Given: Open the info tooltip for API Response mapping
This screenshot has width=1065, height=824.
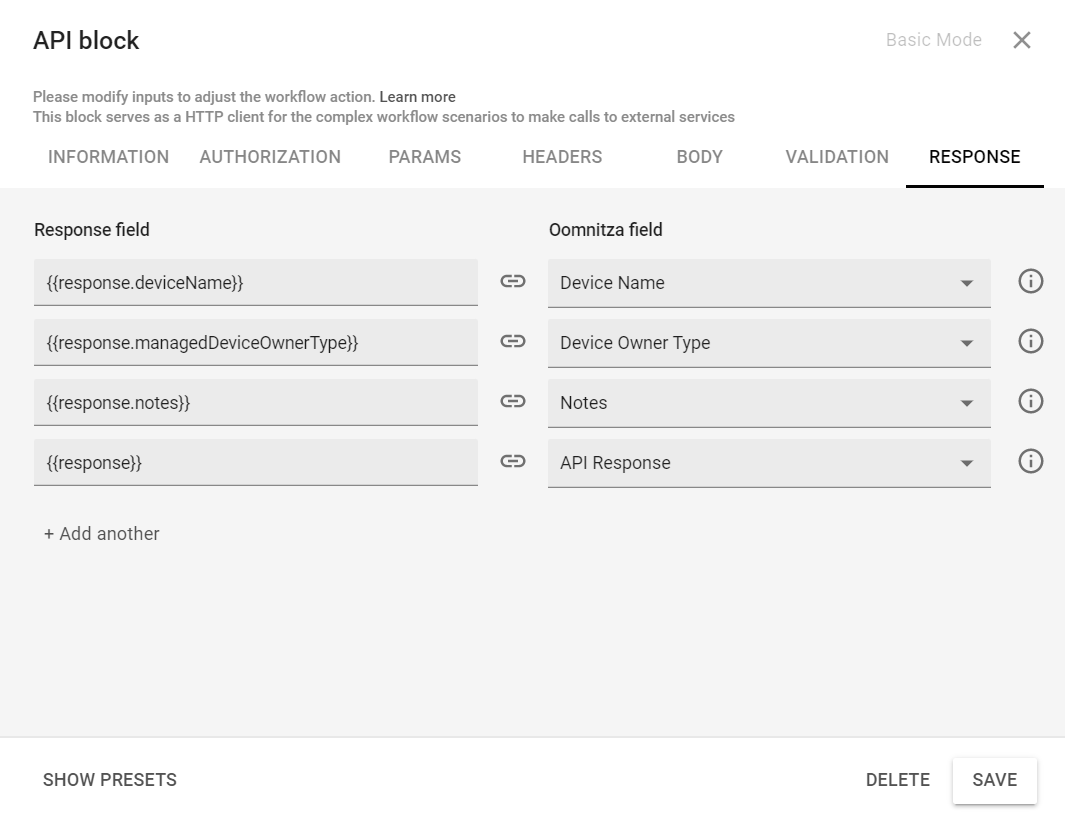Looking at the screenshot, I should [x=1030, y=461].
